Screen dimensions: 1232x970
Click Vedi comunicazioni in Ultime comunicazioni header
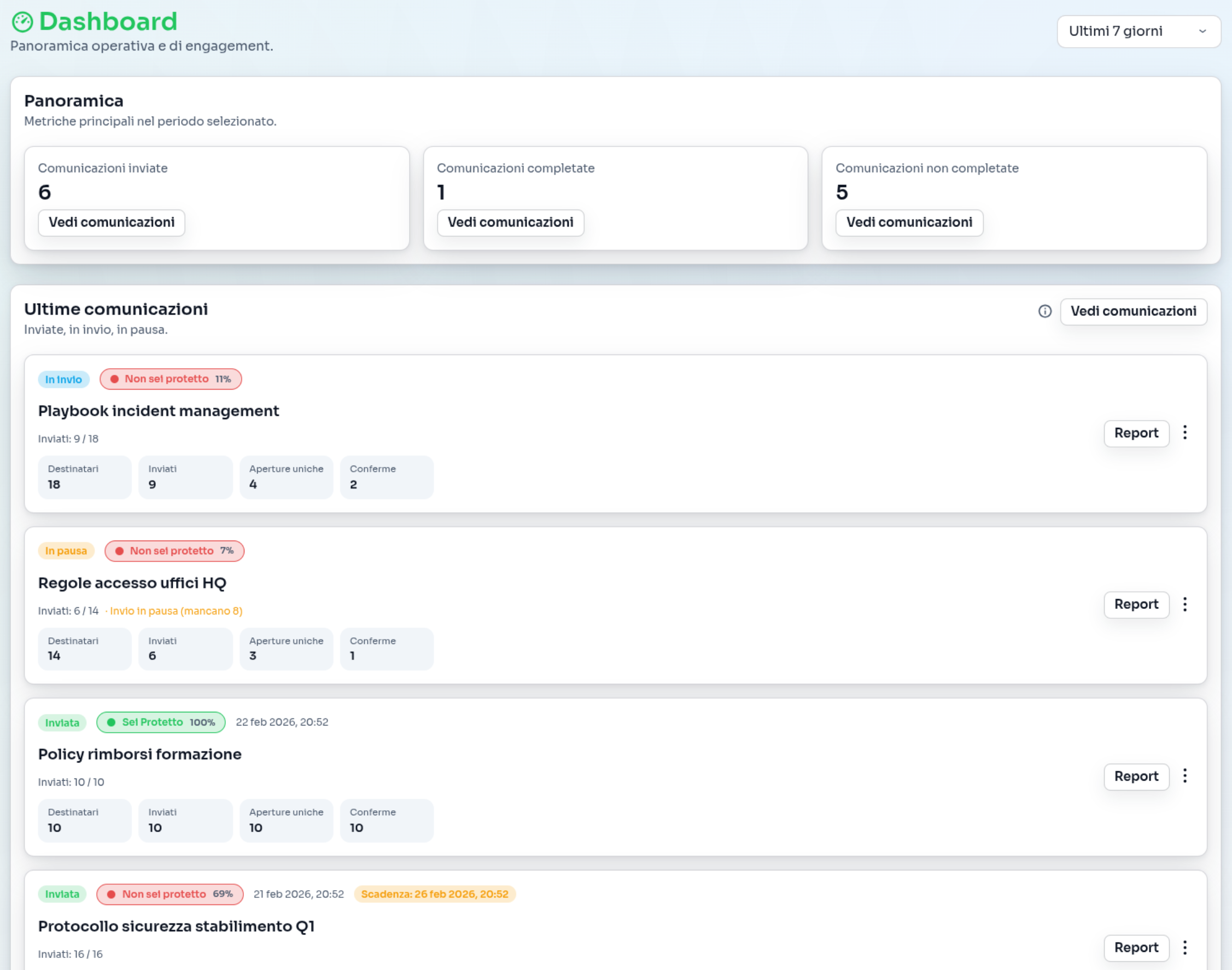pos(1133,311)
